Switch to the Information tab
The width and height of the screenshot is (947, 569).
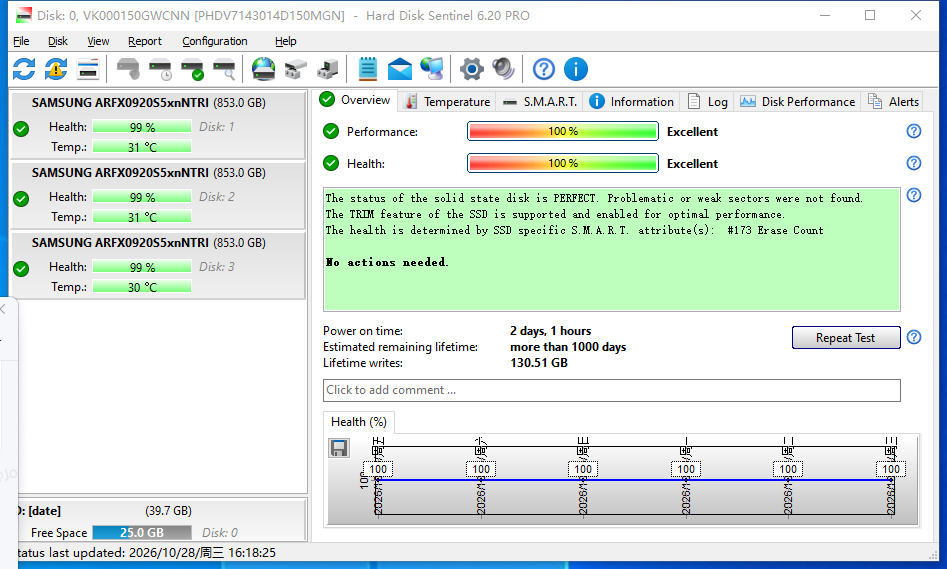tap(632, 101)
